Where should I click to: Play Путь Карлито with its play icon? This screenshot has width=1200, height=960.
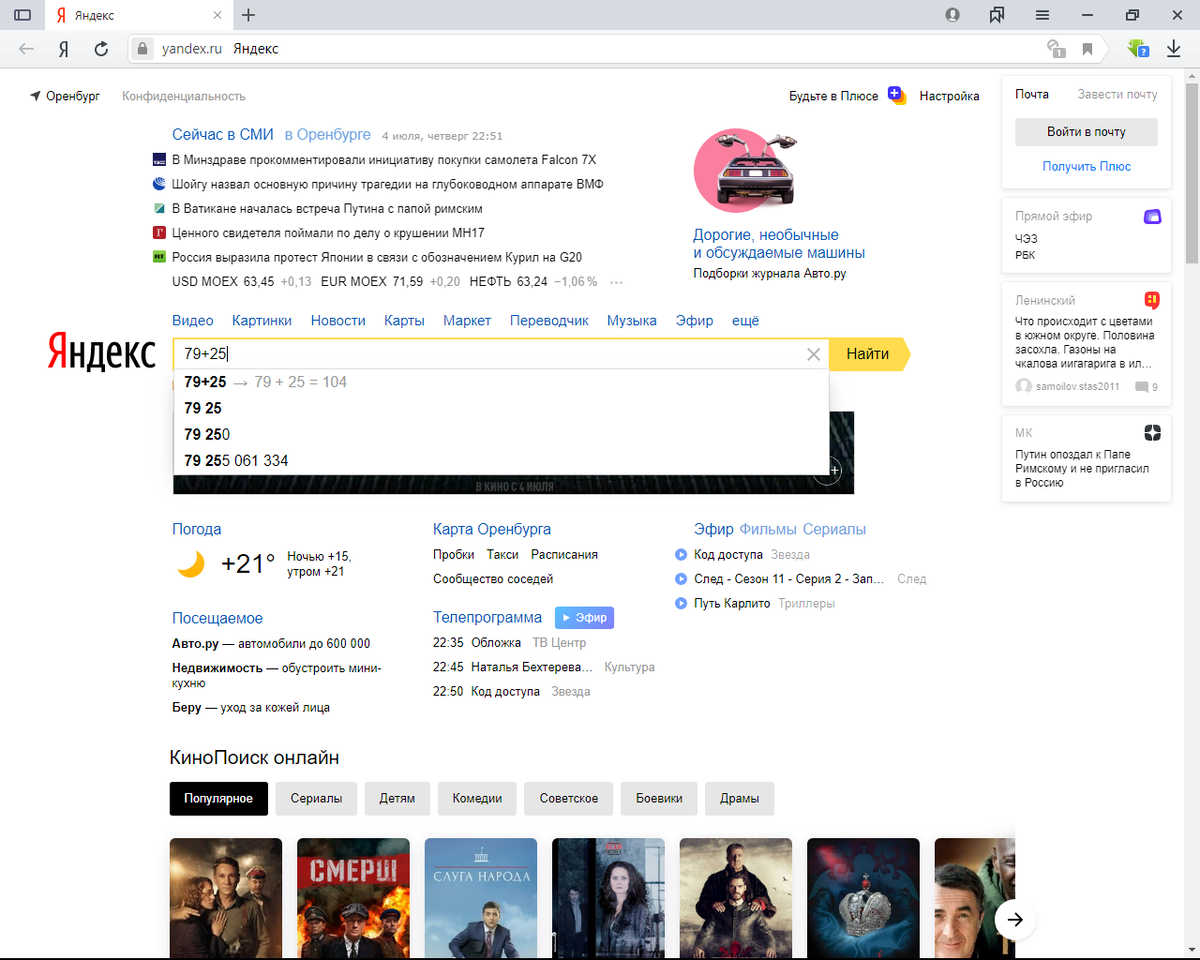[x=681, y=603]
